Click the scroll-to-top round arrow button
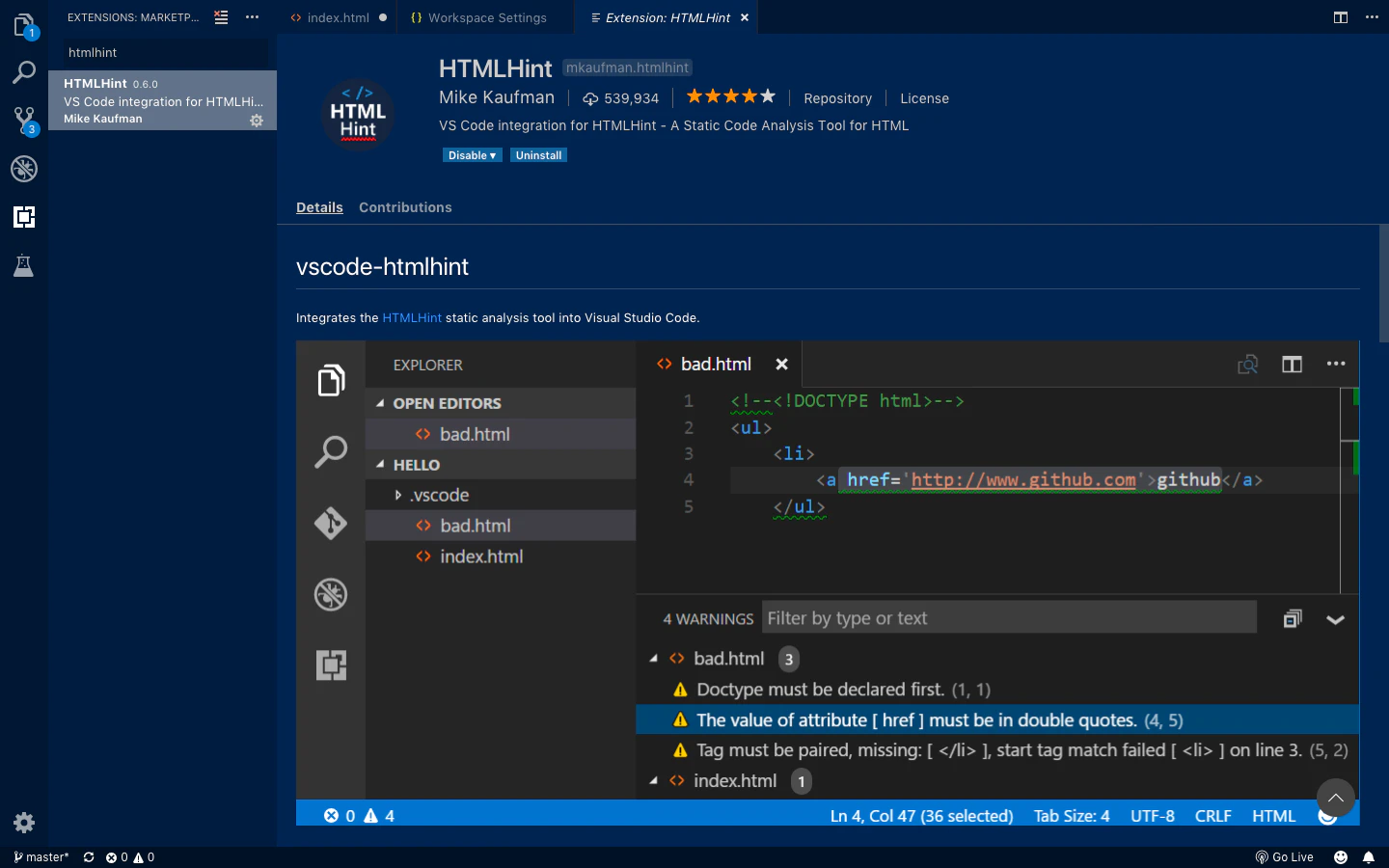1389x868 pixels. click(1336, 798)
